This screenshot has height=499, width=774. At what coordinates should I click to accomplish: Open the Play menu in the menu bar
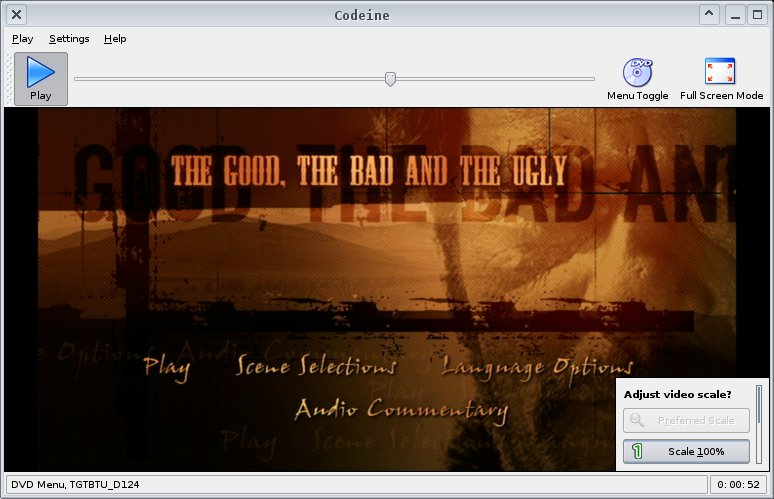coord(22,38)
